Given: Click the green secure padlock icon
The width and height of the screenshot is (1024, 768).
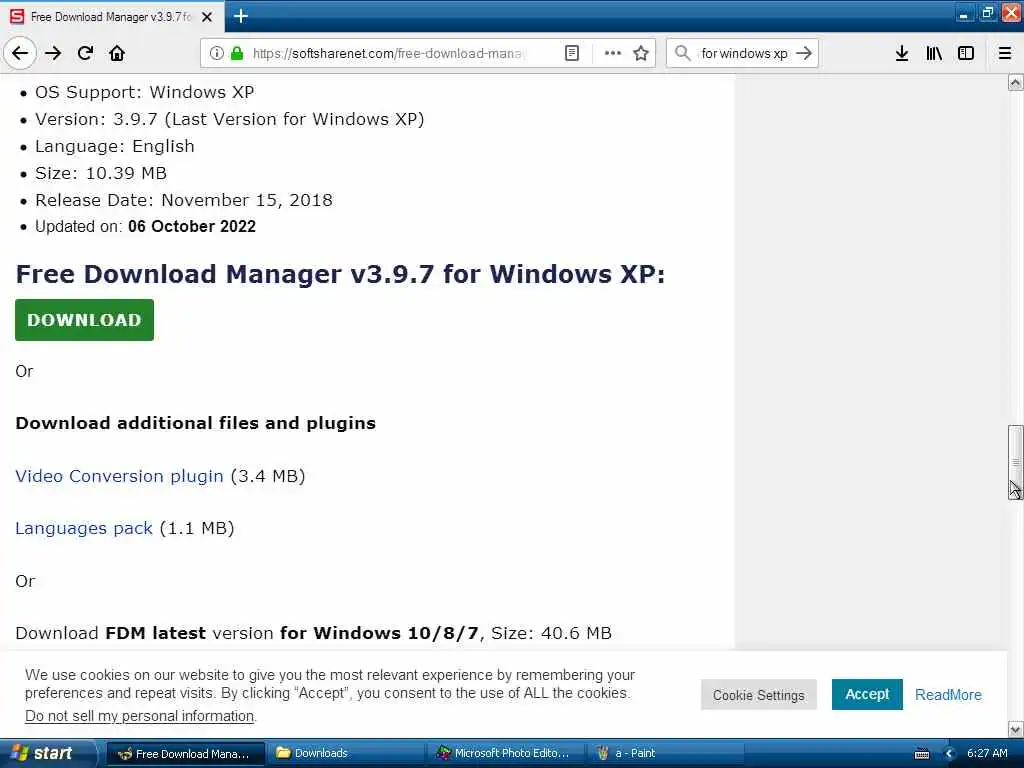Looking at the screenshot, I should tap(237, 53).
